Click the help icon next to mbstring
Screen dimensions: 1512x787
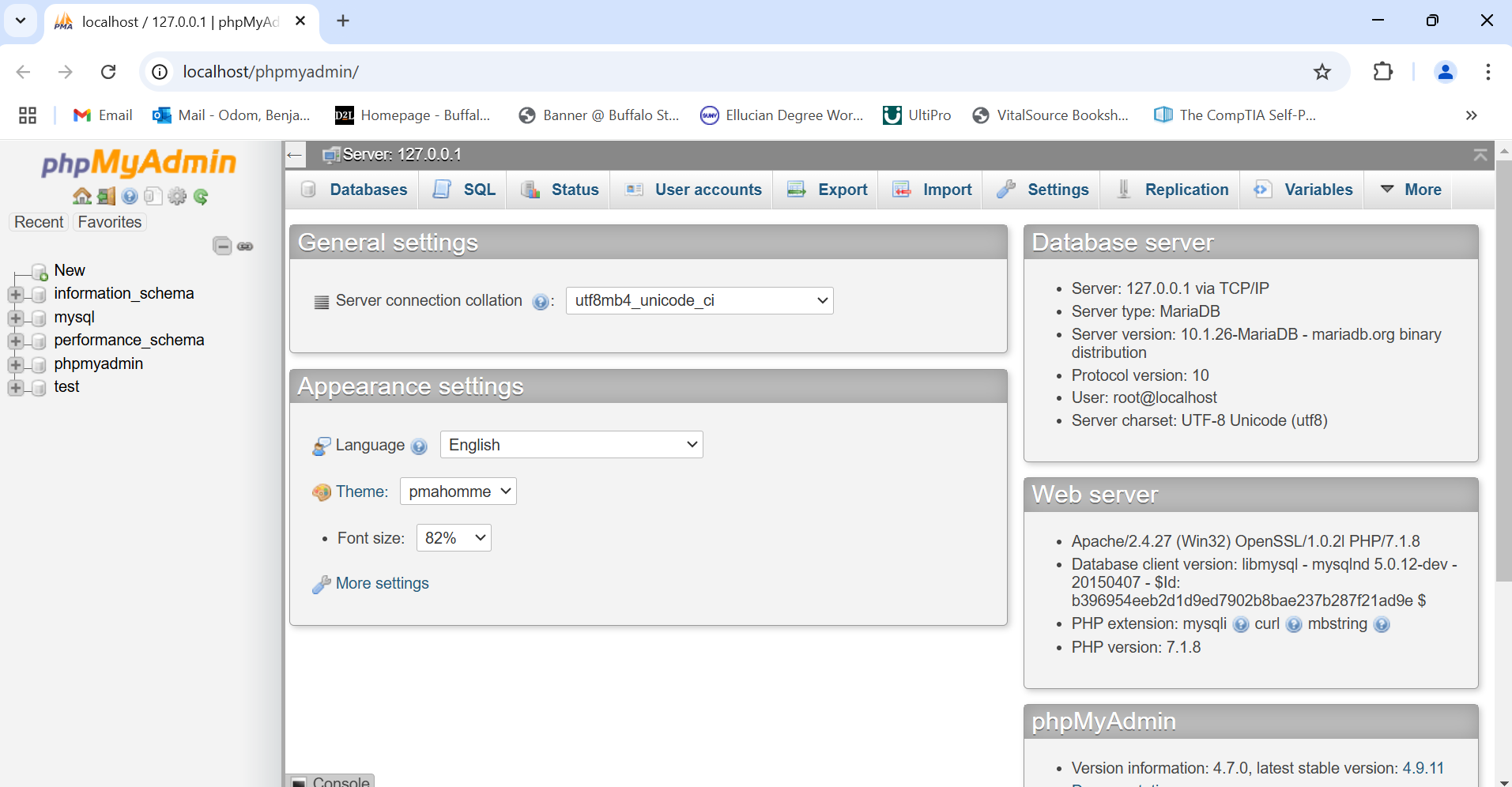click(1381, 625)
